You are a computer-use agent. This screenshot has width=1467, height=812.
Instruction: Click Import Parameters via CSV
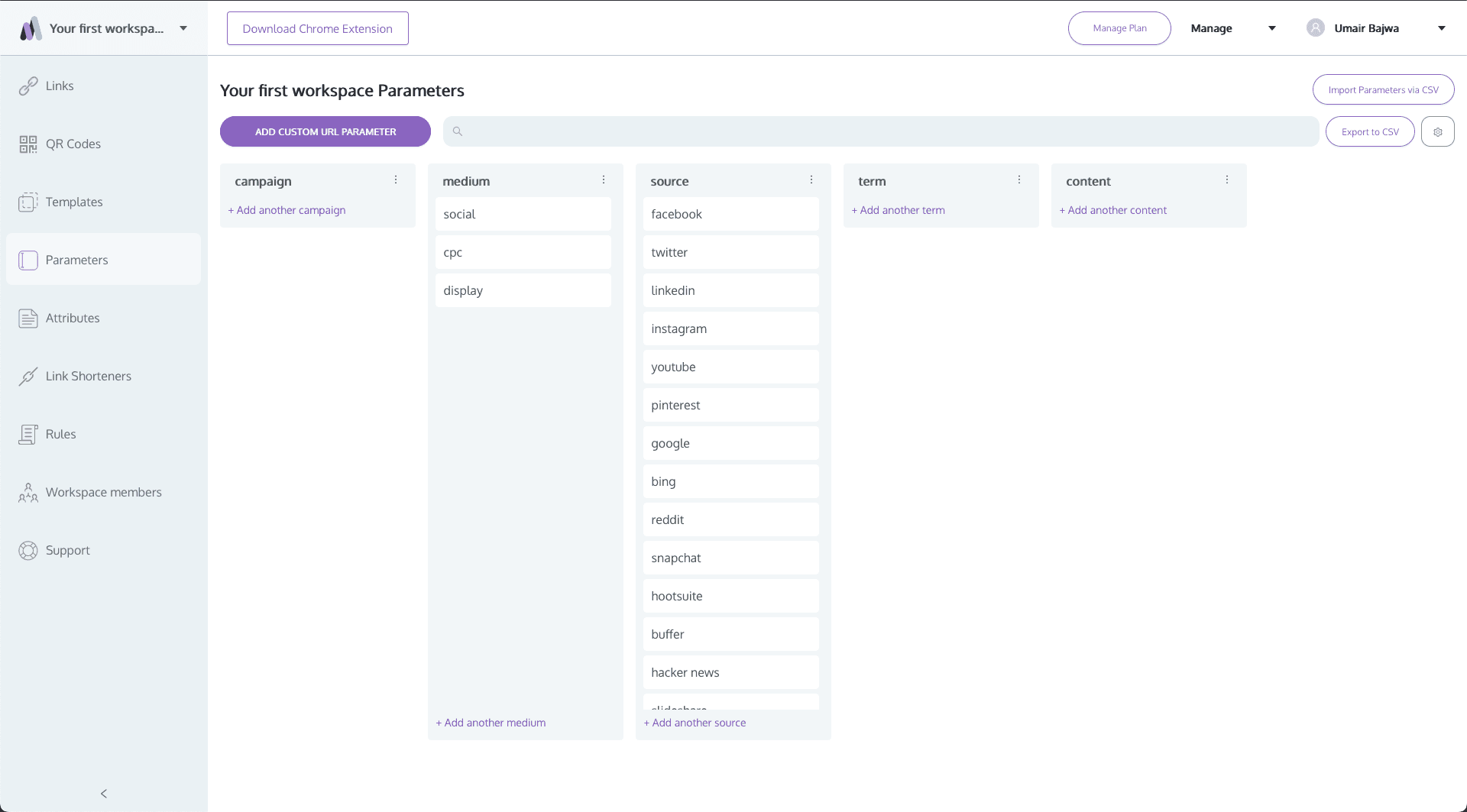pyautogui.click(x=1383, y=89)
